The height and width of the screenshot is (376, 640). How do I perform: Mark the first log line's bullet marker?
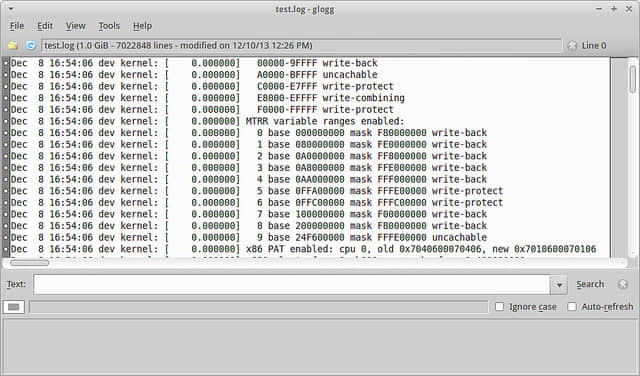pyautogui.click(x=6, y=63)
